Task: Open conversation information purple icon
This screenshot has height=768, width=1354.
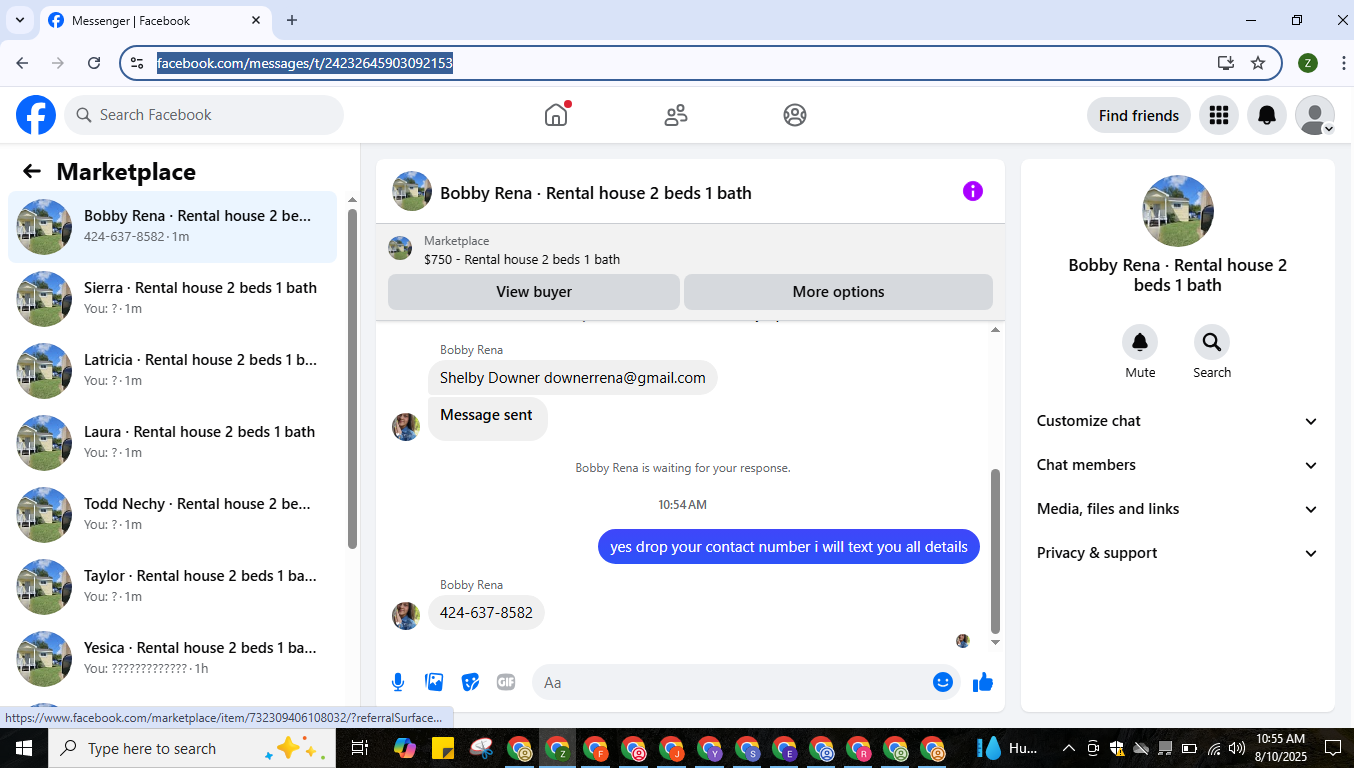Action: (x=973, y=191)
